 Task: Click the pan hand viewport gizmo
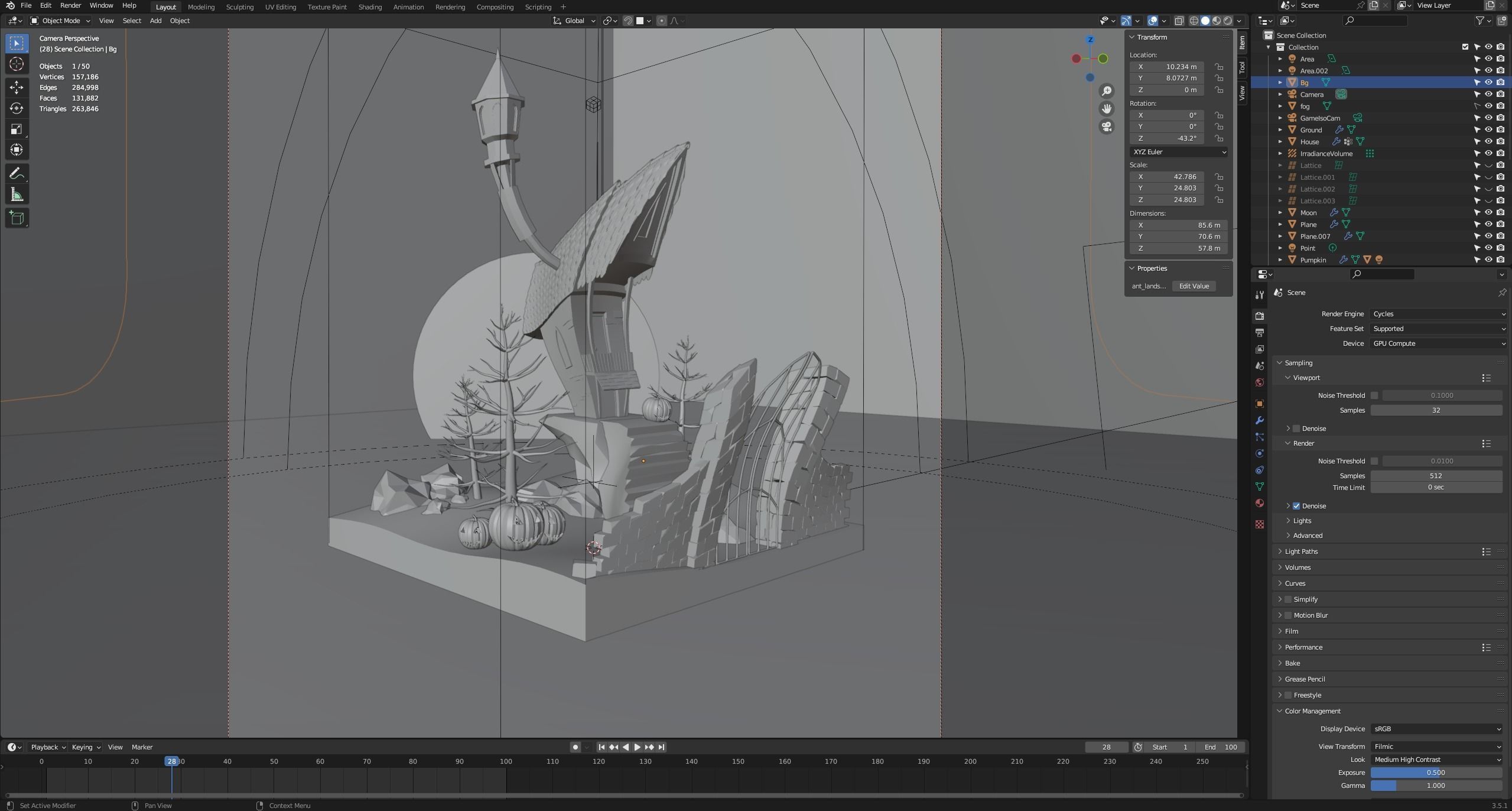coord(1107,109)
